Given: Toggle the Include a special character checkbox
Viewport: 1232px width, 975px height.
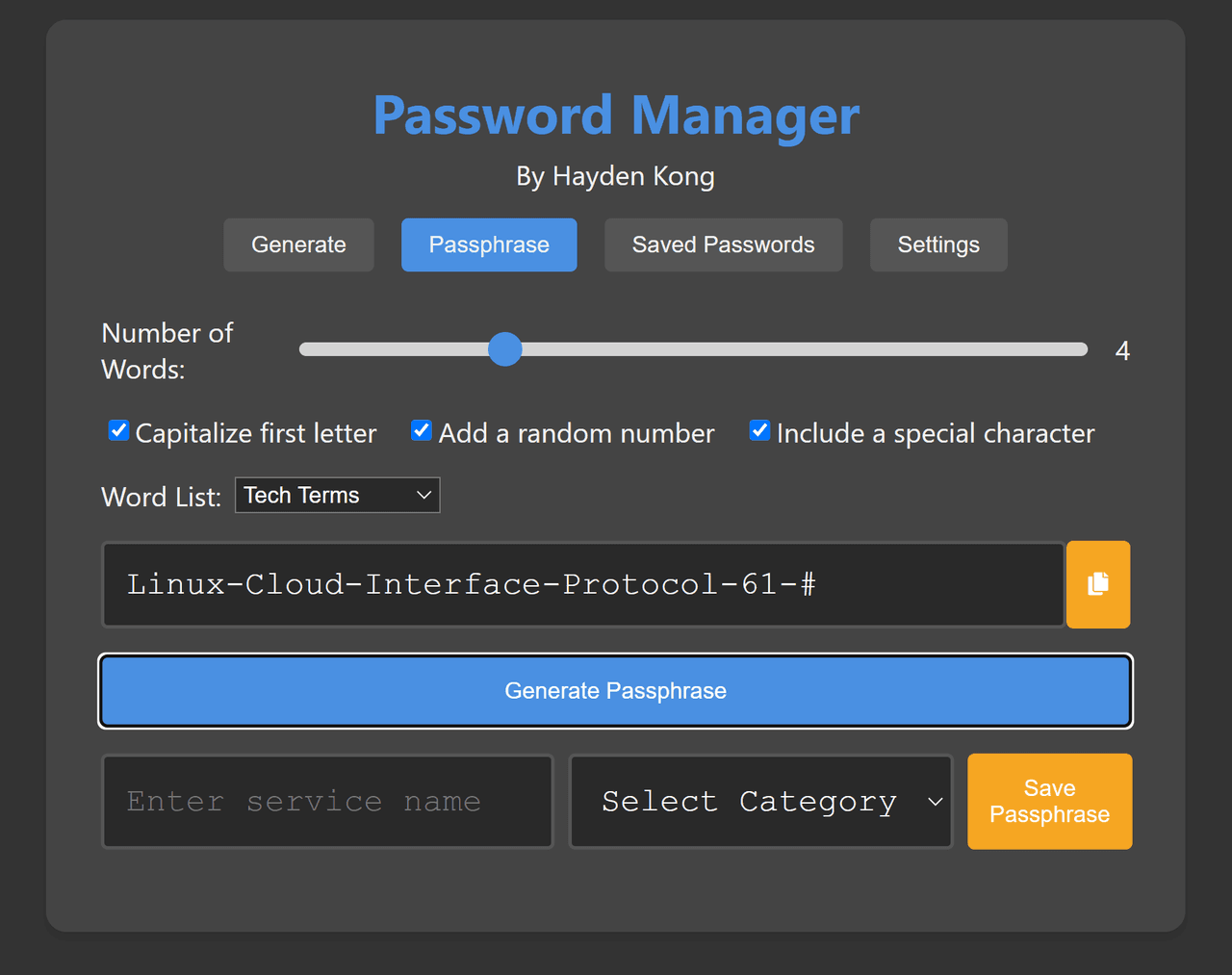Looking at the screenshot, I should coord(759,430).
